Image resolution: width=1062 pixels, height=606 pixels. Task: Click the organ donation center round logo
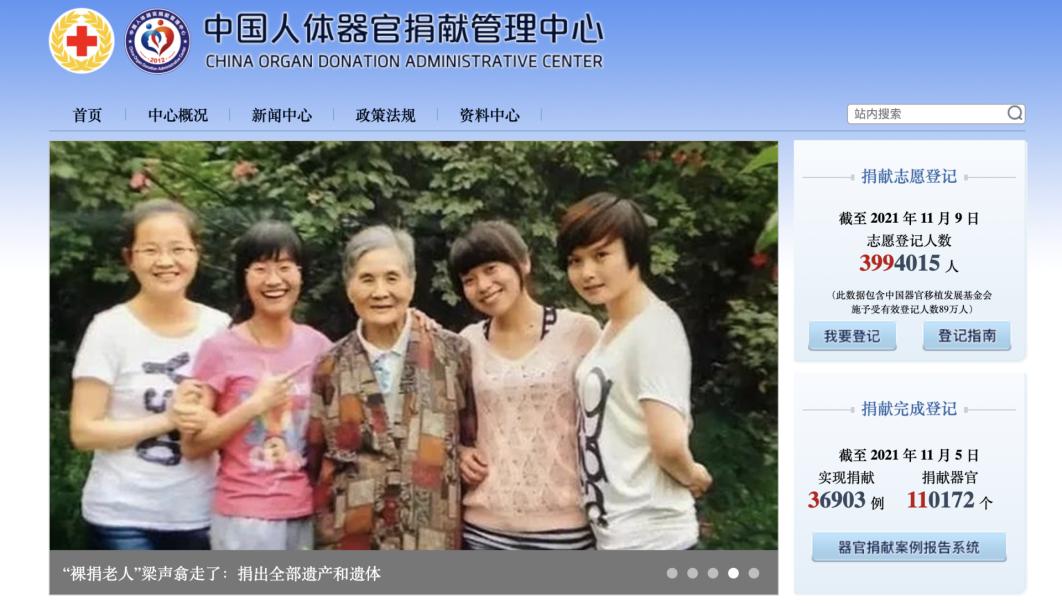tap(157, 41)
